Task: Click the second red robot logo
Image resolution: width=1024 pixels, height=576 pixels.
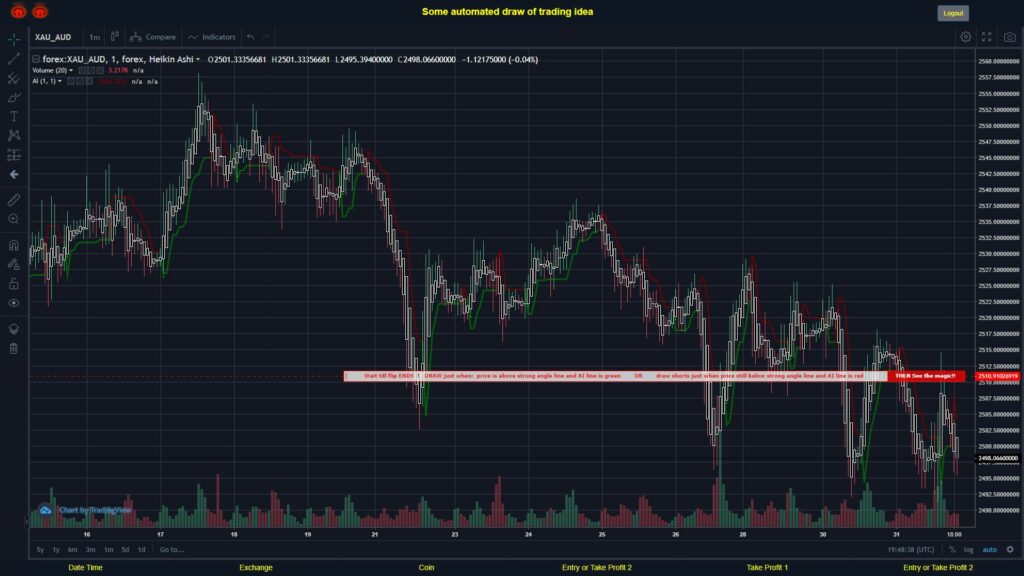Action: [40, 10]
